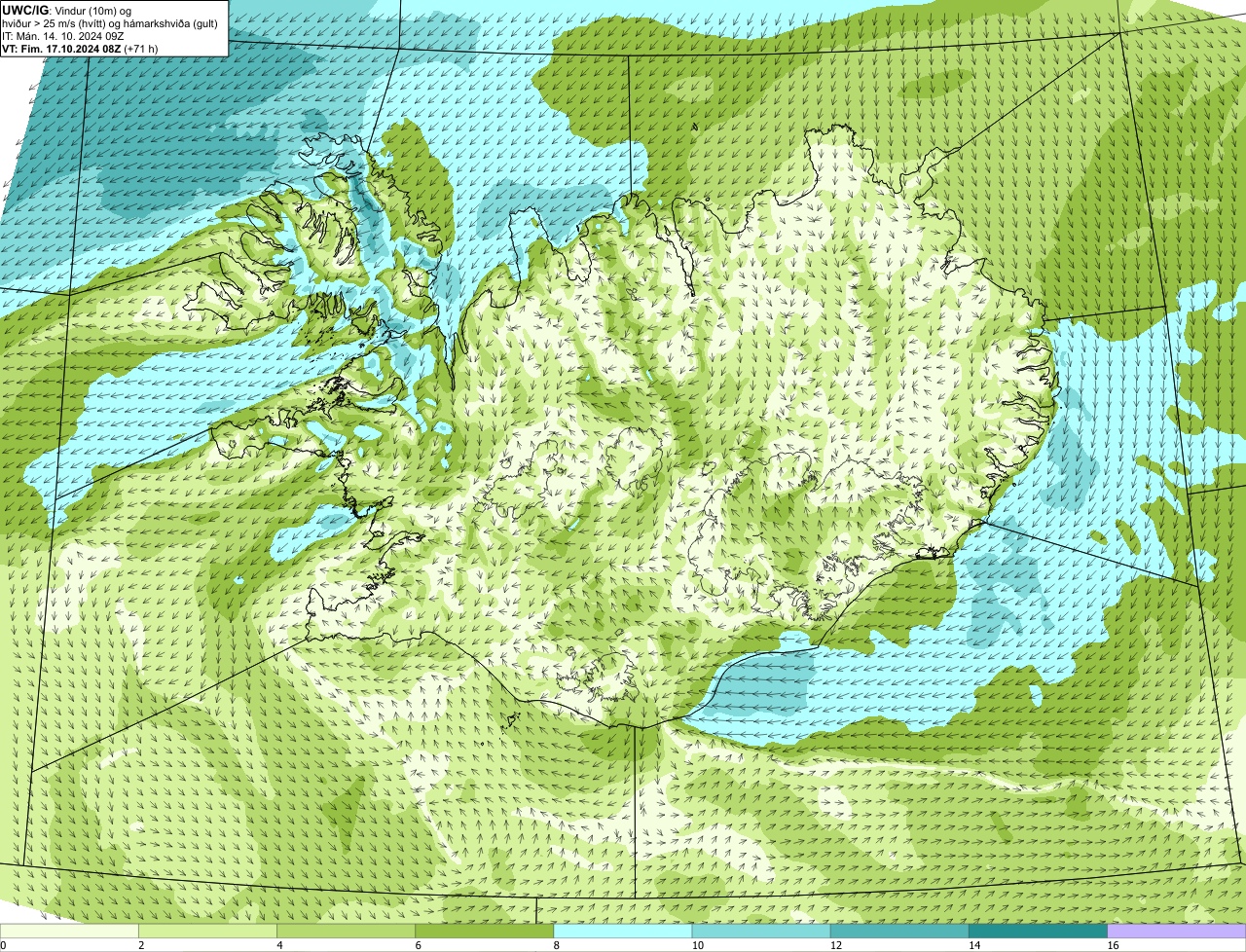
Task: Select the palest 0–2 m/s legend swatch
Action: 69,932
